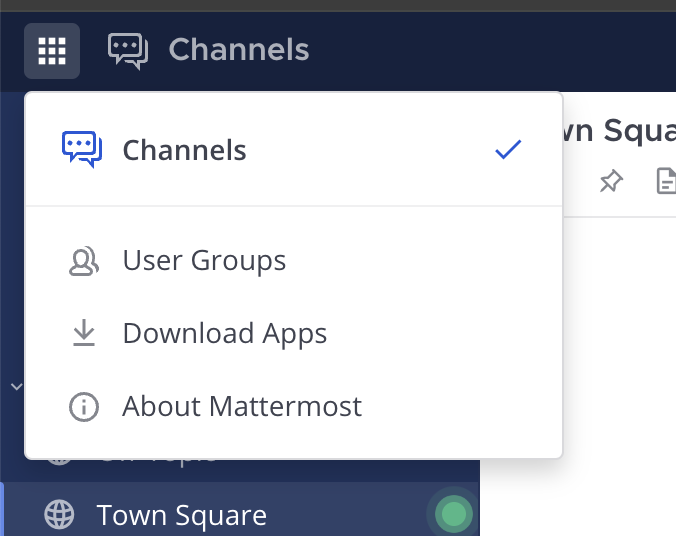Click the Channels checkmark indicator
Viewport: 676px width, 536px height.
[508, 150]
